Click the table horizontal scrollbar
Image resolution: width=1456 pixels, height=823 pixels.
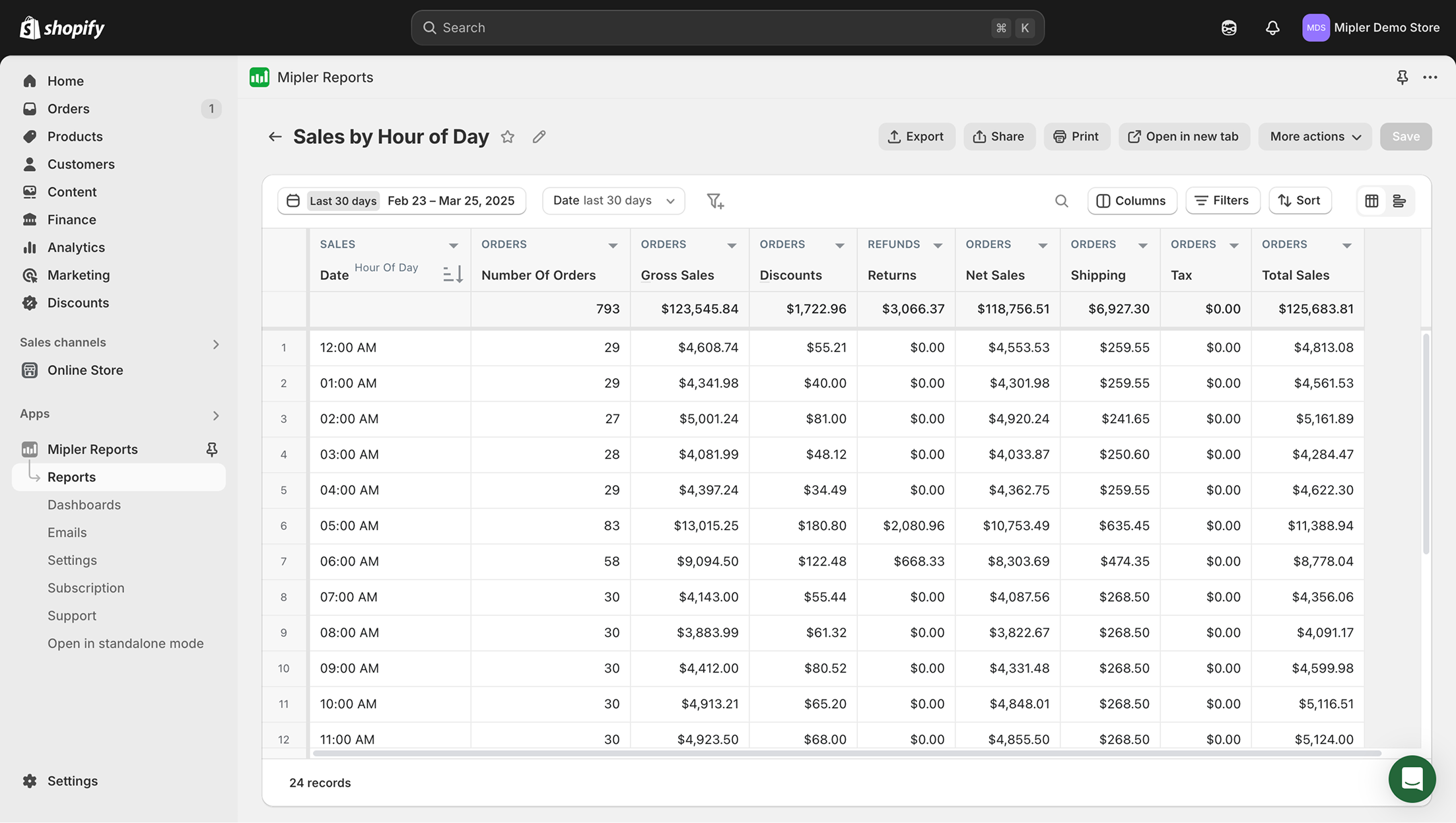[x=847, y=753]
